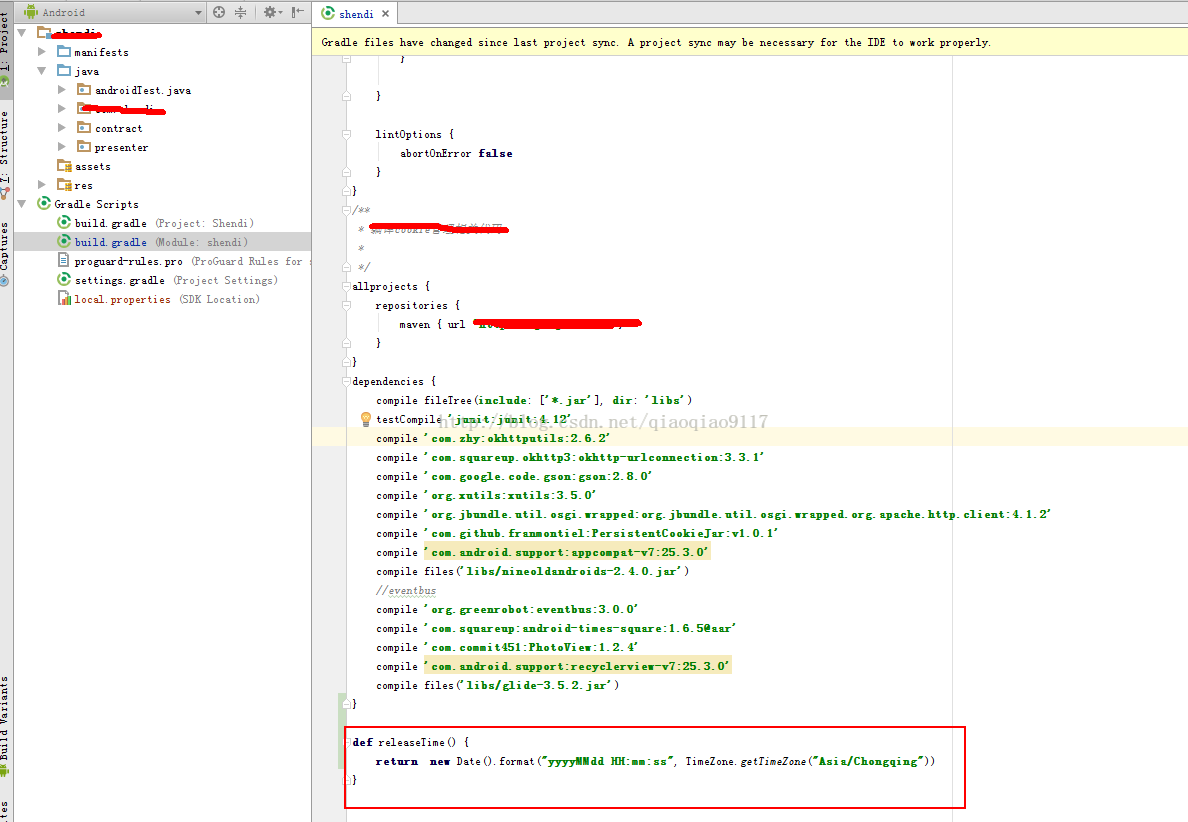Select the contract package
The image size is (1188, 822).
pyautogui.click(x=110, y=128)
